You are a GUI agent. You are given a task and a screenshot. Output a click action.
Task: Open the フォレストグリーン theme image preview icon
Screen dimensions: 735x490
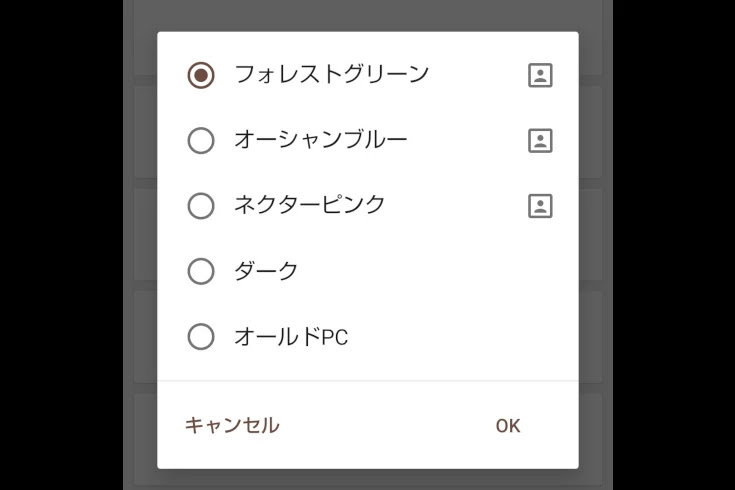[540, 75]
